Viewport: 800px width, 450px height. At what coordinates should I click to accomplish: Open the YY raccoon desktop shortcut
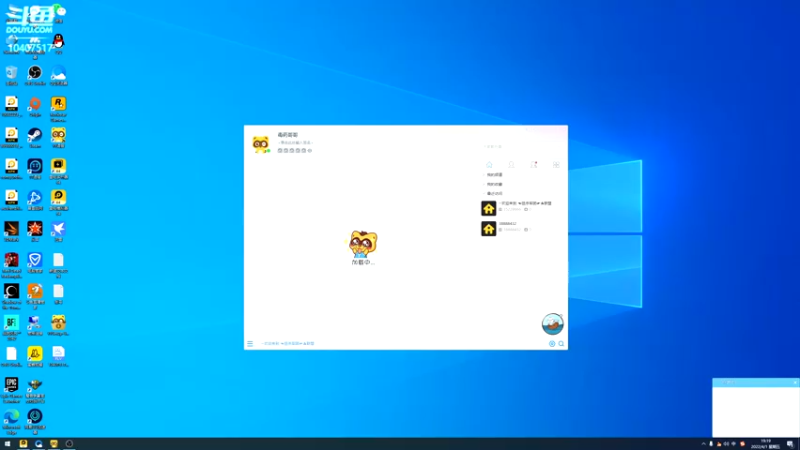[58, 138]
